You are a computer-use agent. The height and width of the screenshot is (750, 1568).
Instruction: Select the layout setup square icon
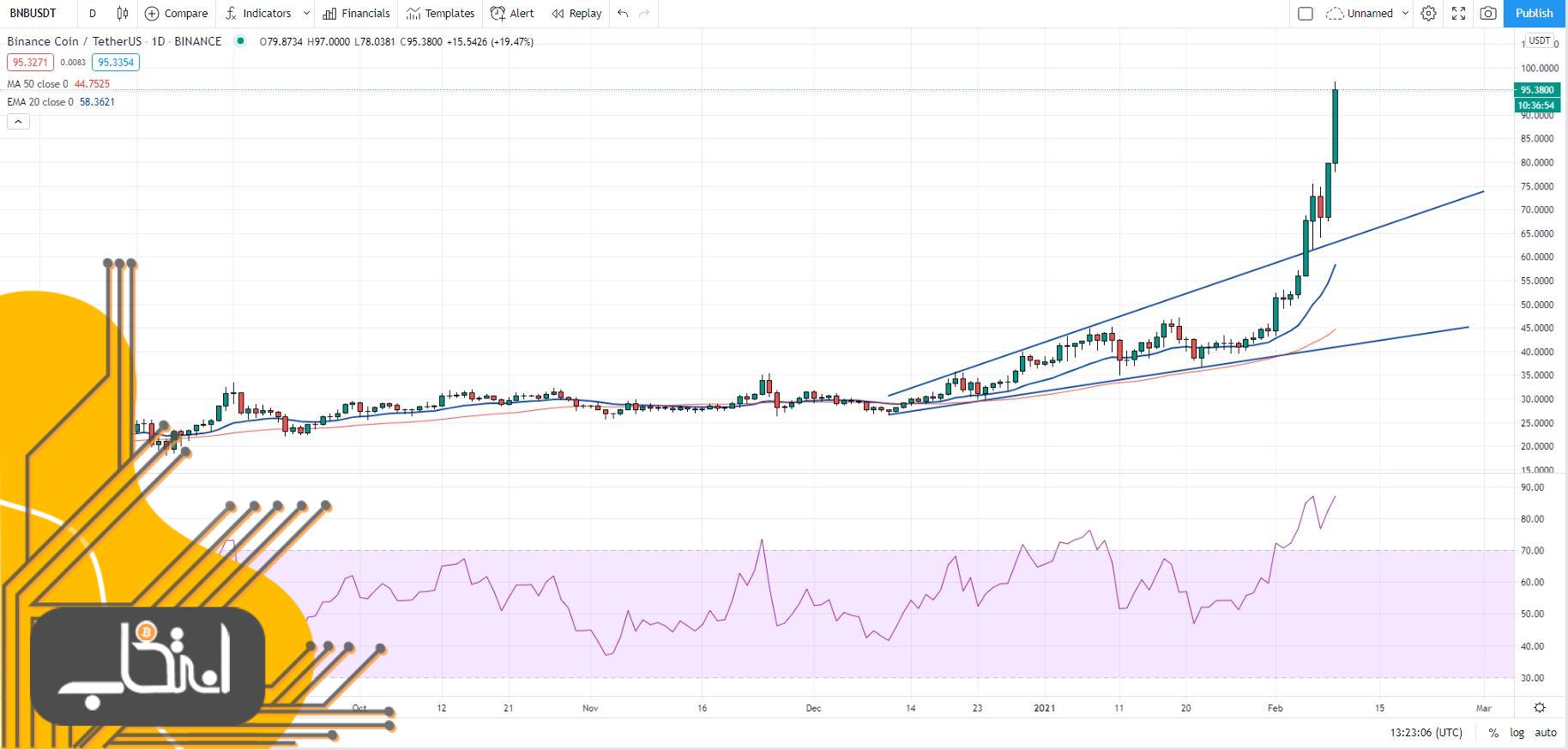click(x=1306, y=13)
